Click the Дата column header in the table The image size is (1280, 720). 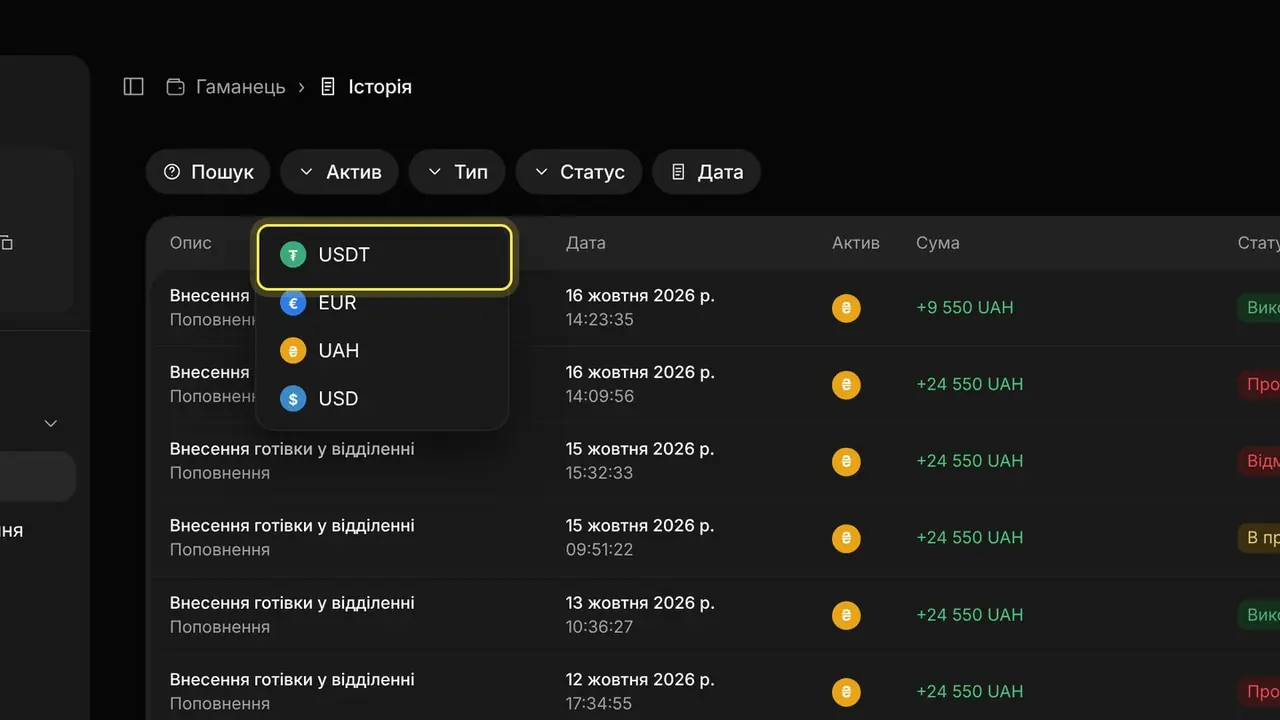tap(585, 243)
